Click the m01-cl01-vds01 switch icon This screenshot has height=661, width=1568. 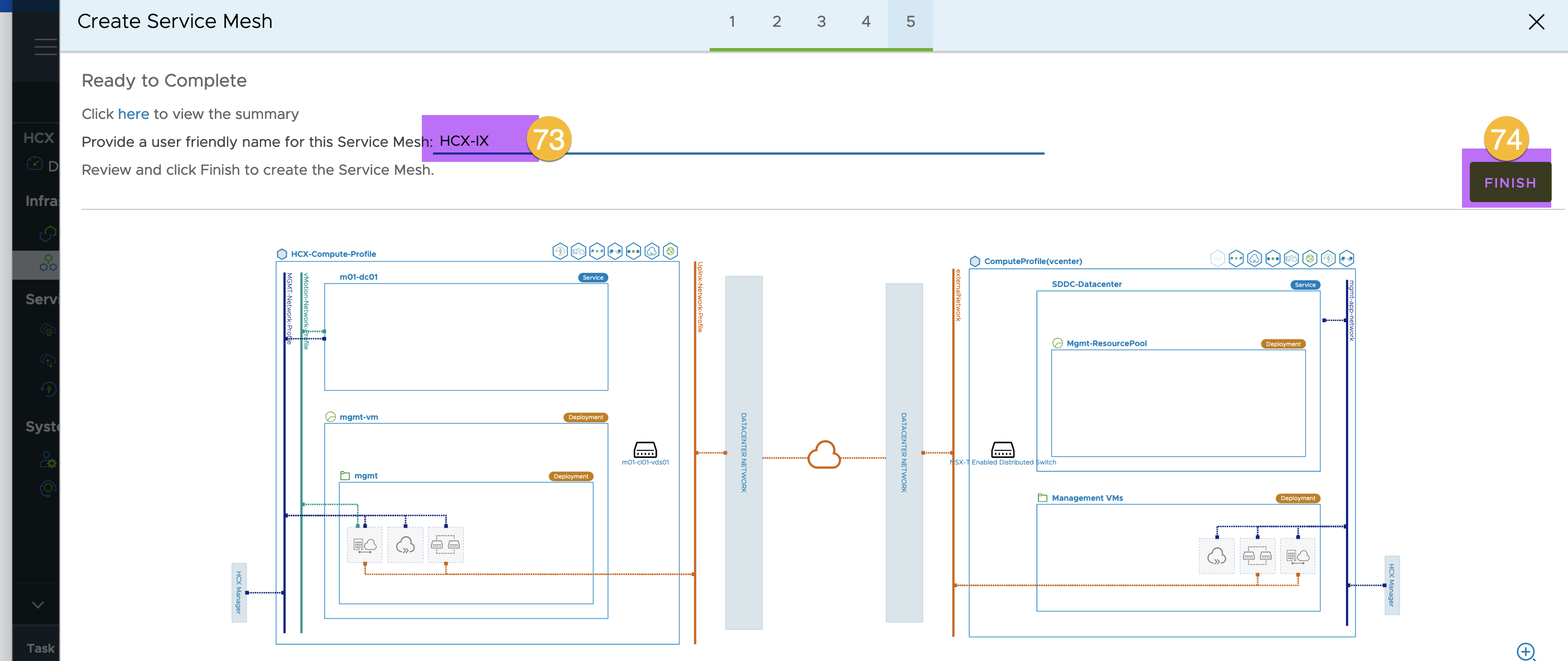point(644,449)
